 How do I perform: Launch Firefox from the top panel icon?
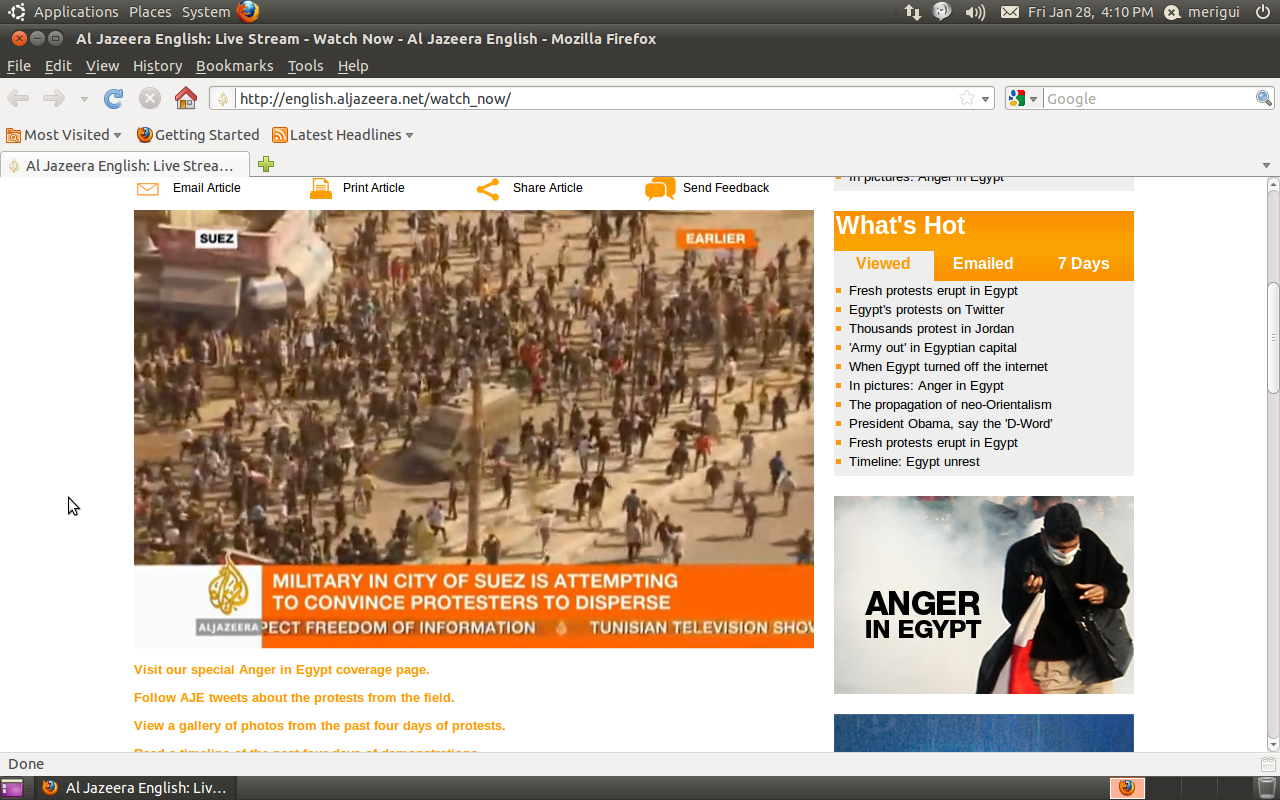pyautogui.click(x=248, y=12)
